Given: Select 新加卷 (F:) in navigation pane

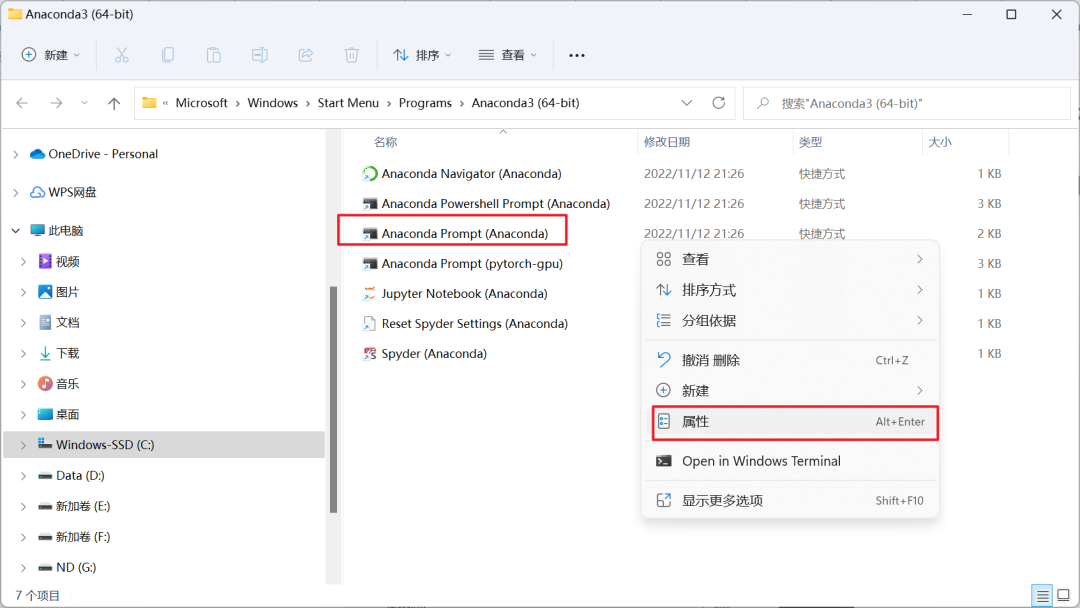Looking at the screenshot, I should pos(83,537).
